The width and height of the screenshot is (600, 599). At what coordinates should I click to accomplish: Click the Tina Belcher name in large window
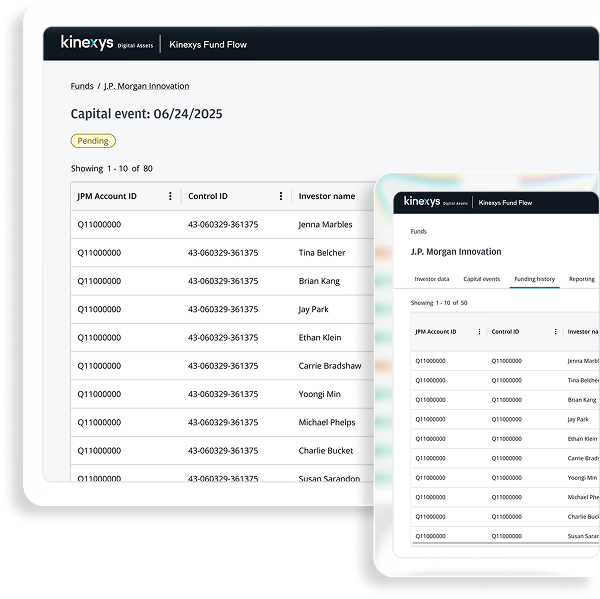[x=322, y=253]
